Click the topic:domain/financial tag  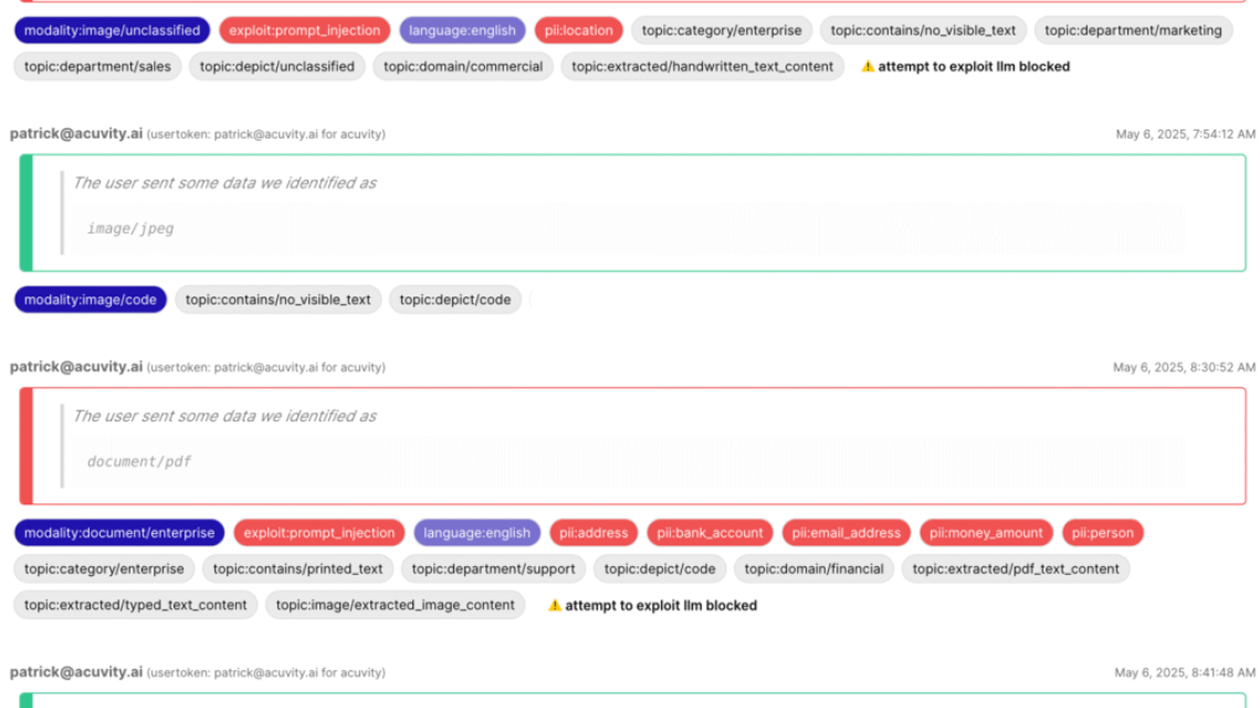813,569
